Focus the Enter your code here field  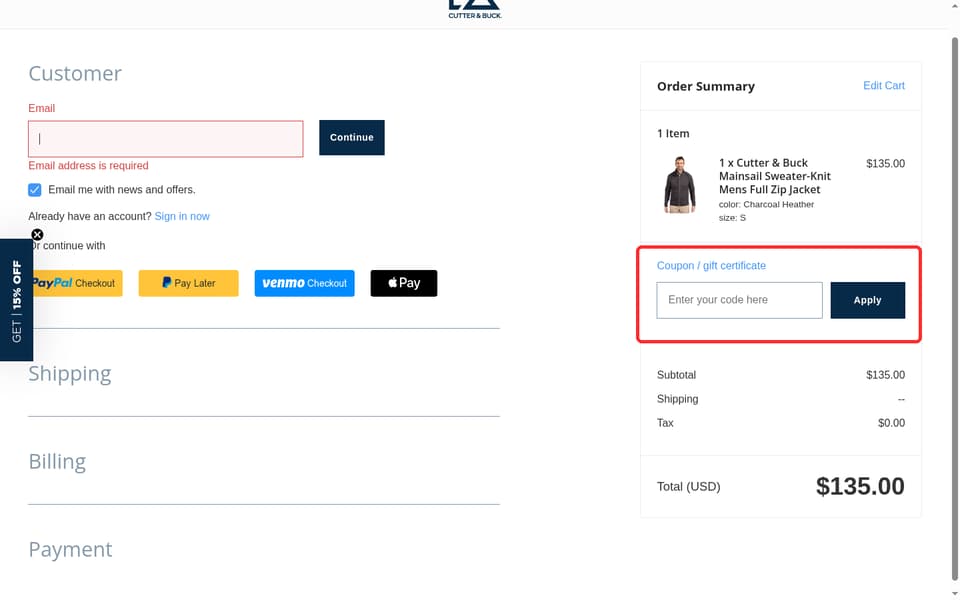pos(739,300)
